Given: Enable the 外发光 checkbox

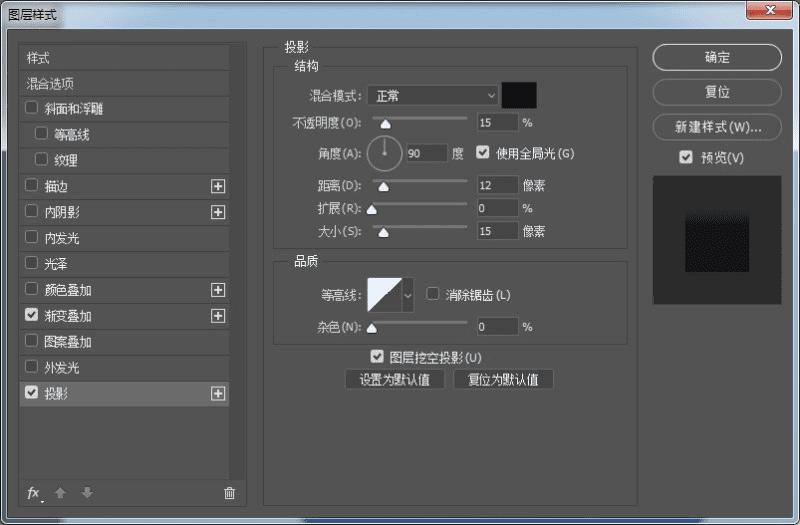Looking at the screenshot, I should click(31, 366).
